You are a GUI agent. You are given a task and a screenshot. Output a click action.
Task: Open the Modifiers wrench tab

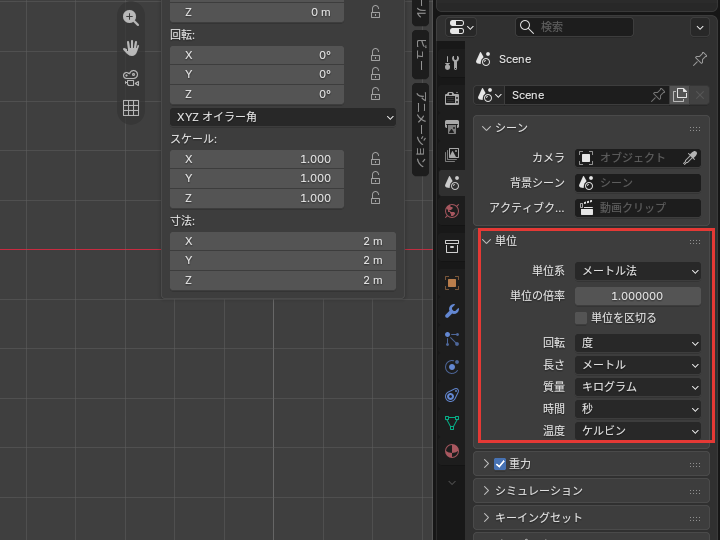[452, 311]
